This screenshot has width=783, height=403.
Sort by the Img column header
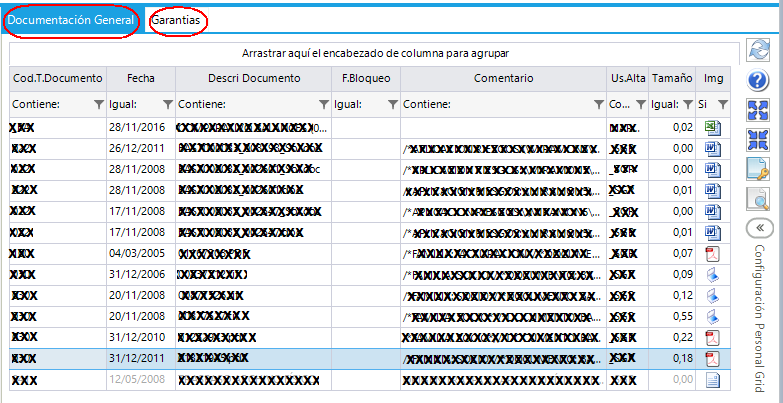click(713, 78)
